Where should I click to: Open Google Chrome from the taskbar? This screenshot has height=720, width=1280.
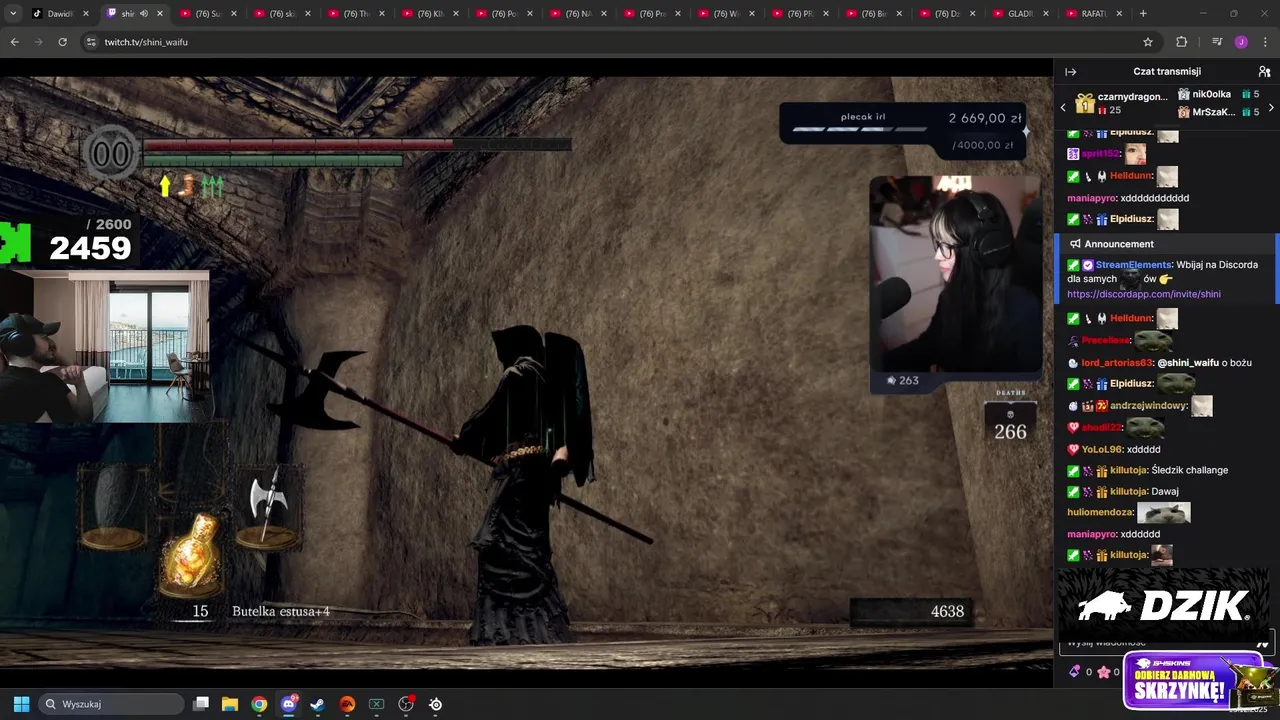259,704
